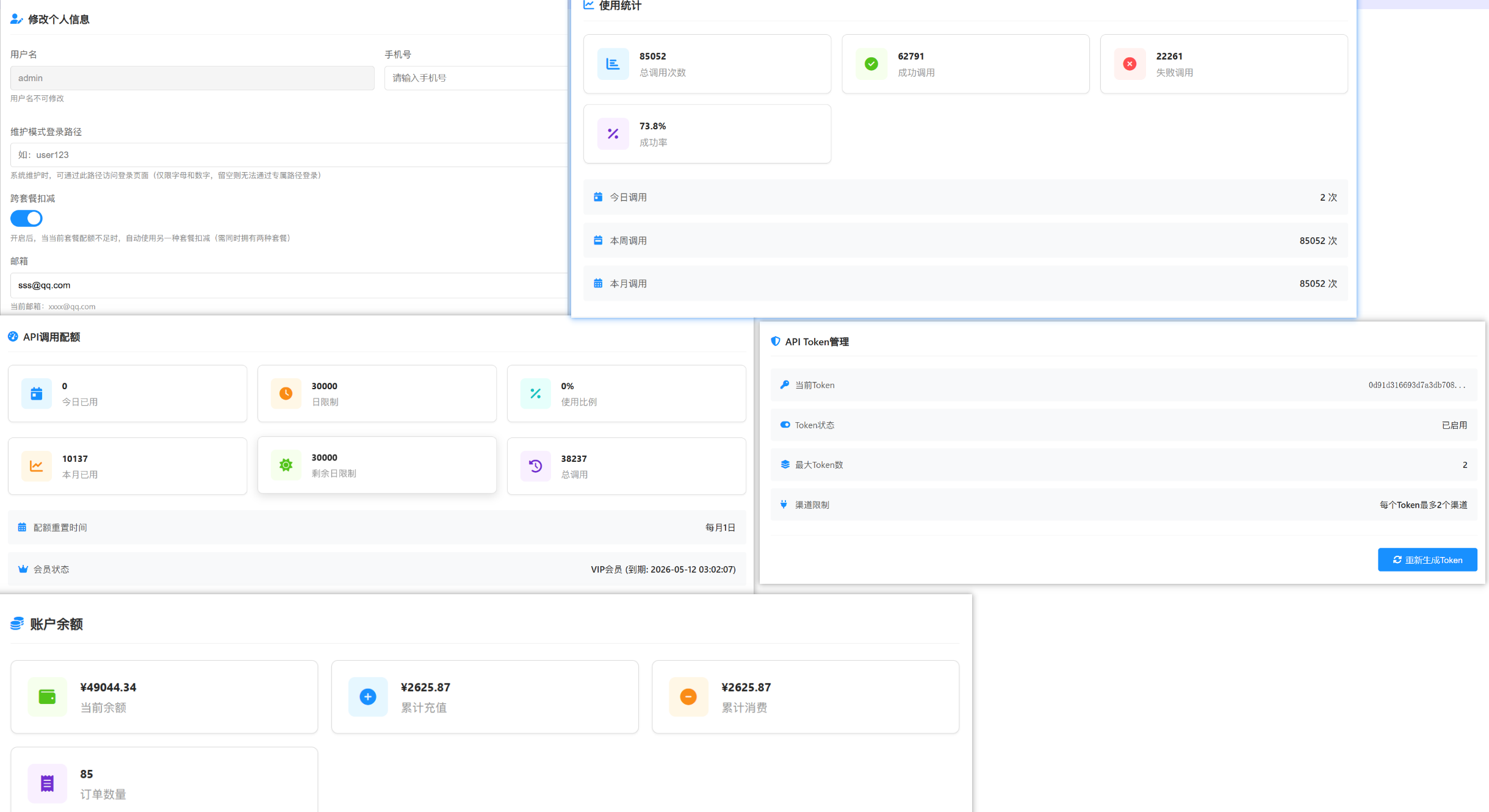Click the plug icon beside 渠道限制
This screenshot has height=812, width=1489.
point(784,505)
